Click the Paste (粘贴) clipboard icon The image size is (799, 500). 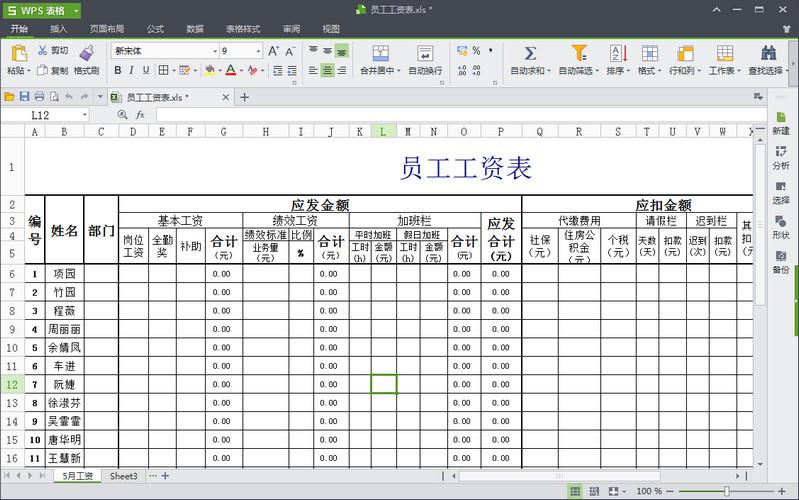19,52
